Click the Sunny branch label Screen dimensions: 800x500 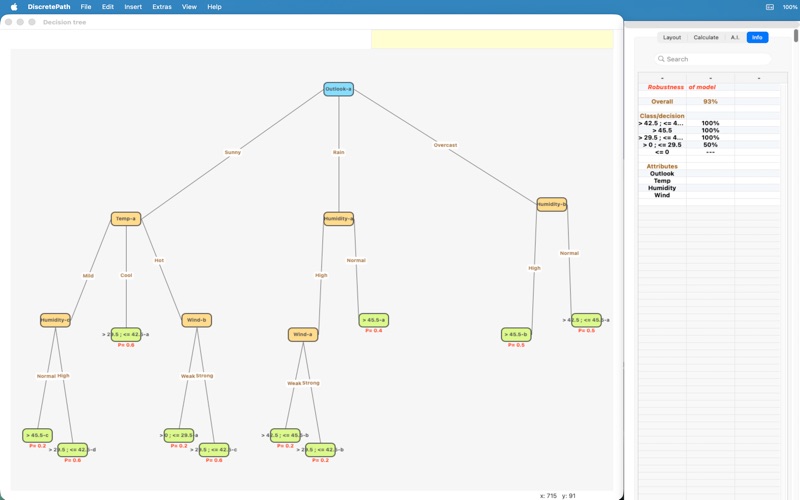tap(233, 152)
